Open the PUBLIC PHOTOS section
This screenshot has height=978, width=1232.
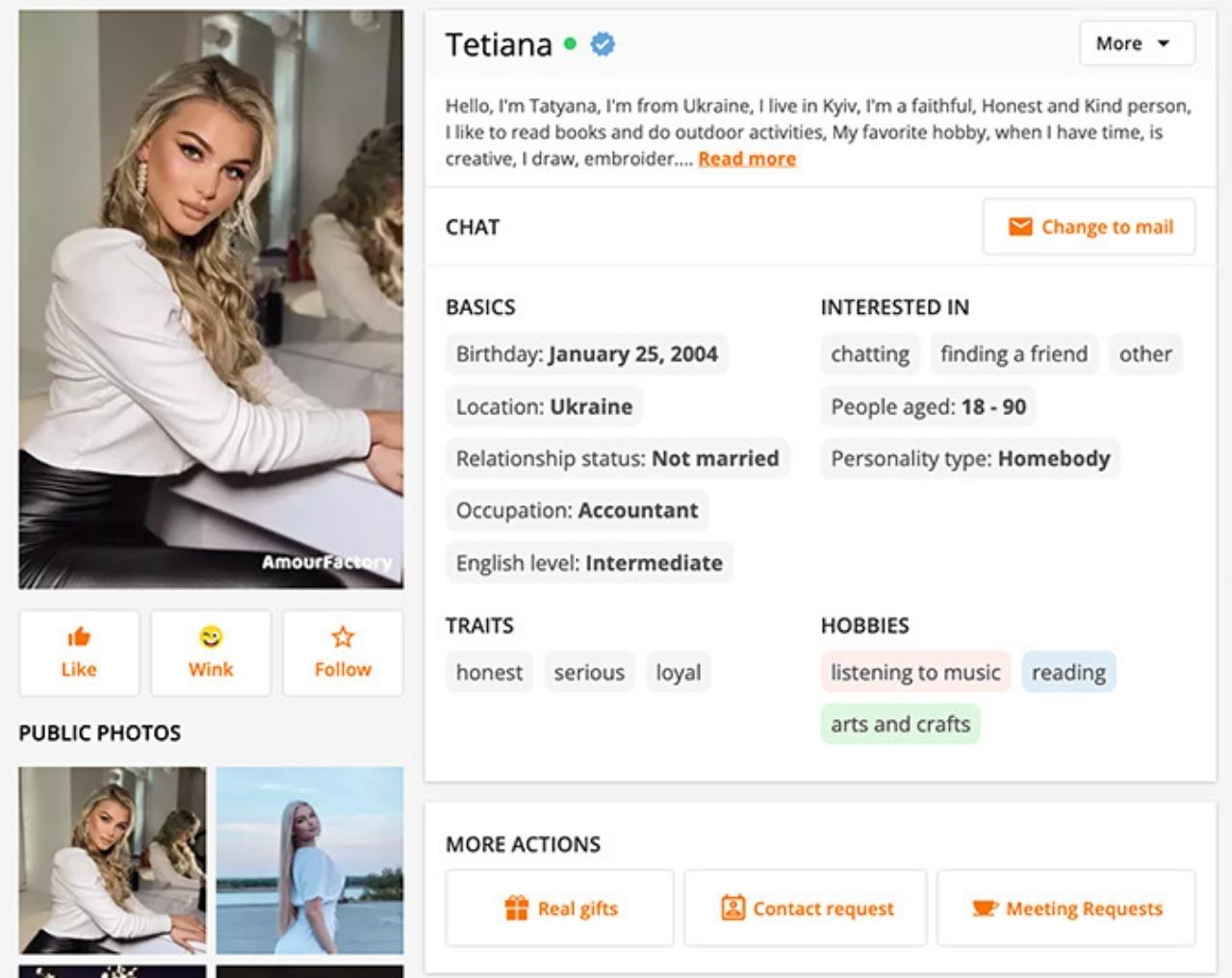(99, 733)
